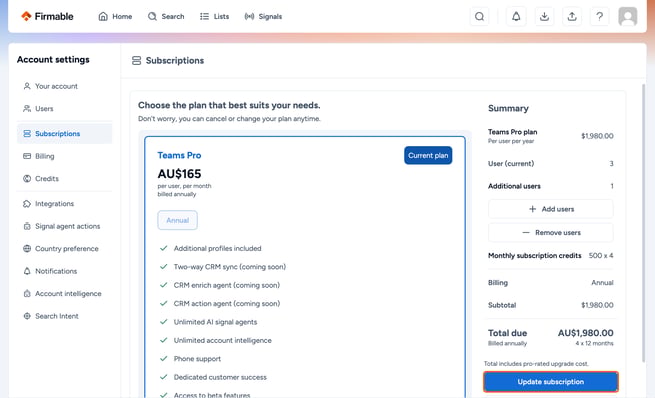Click the icon beside Account intelligence
This screenshot has width=655, height=398.
[27, 294]
